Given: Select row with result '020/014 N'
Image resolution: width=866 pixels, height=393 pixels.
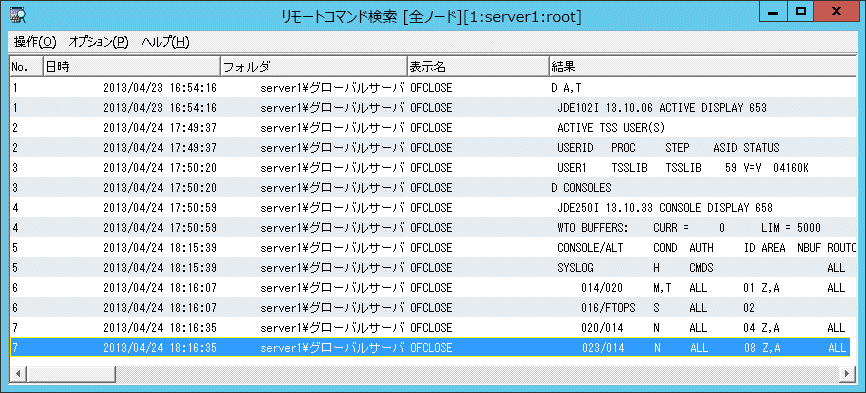Looking at the screenshot, I should coord(430,327).
